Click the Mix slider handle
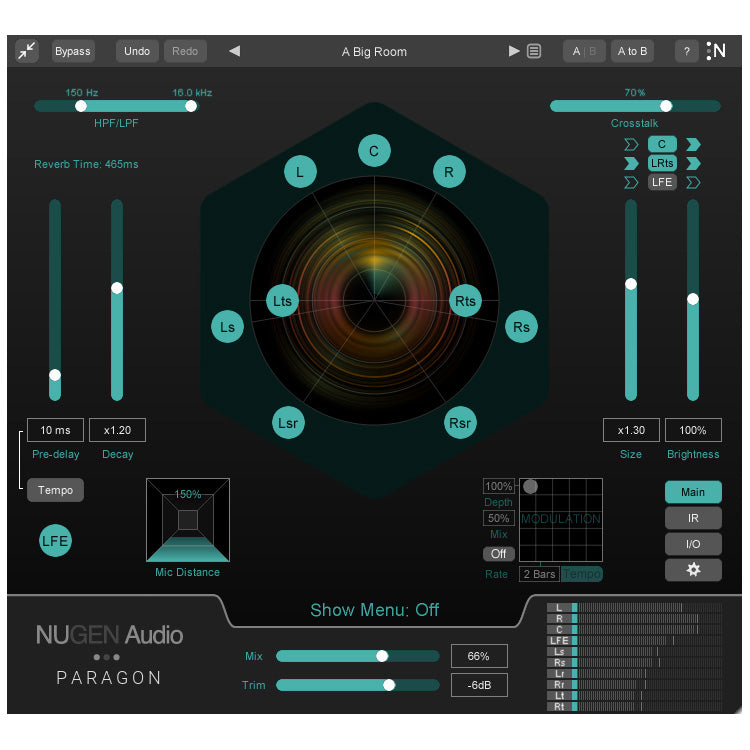This screenshot has width=750, height=750. [x=382, y=656]
